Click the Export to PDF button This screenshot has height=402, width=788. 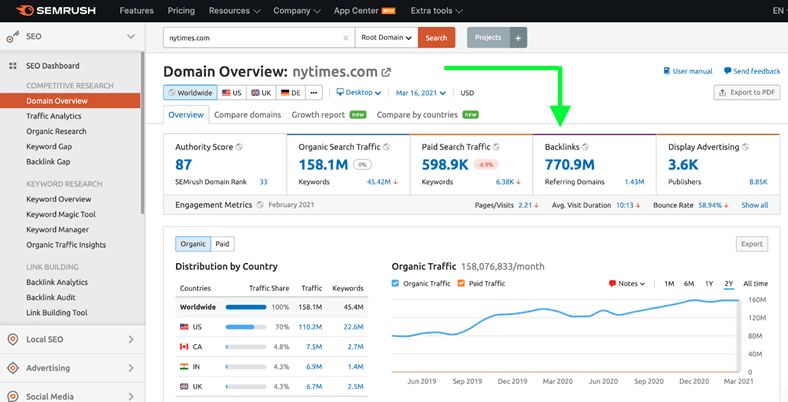tap(747, 92)
